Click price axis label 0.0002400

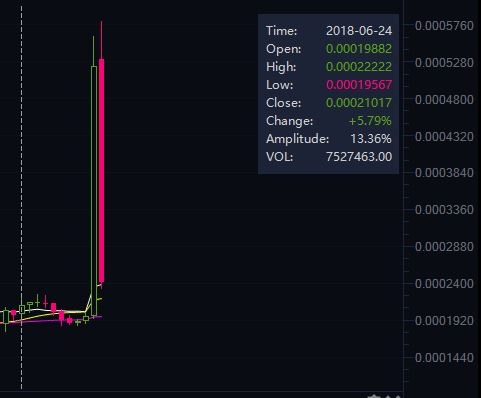coord(444,284)
